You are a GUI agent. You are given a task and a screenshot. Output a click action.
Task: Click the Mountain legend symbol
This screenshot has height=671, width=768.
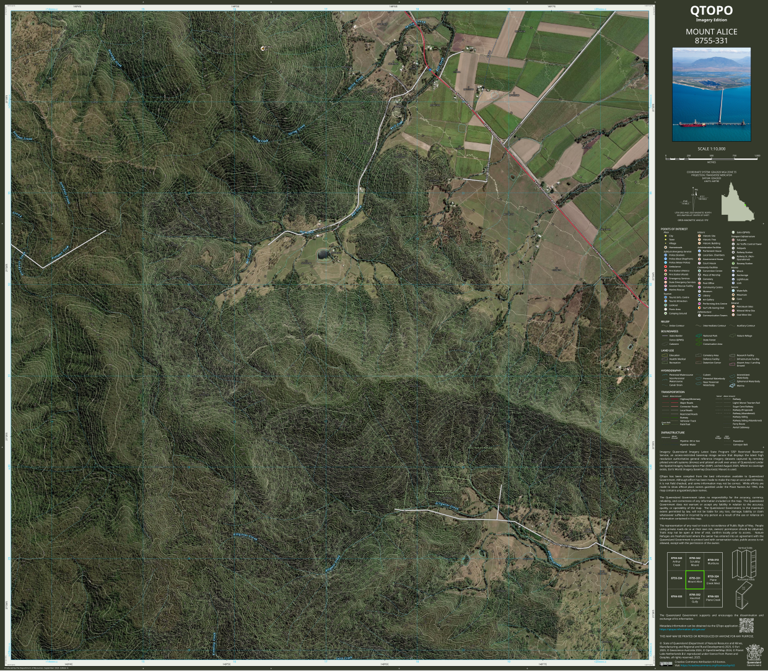point(733,295)
